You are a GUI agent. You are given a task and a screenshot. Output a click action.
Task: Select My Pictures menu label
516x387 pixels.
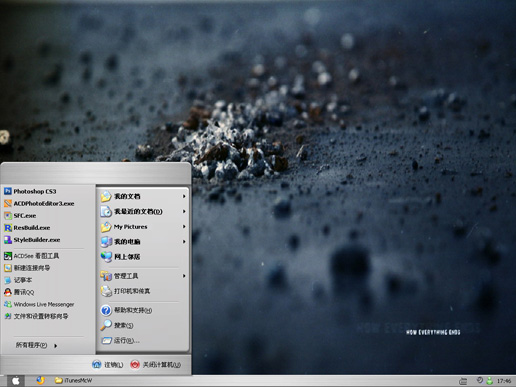point(130,227)
